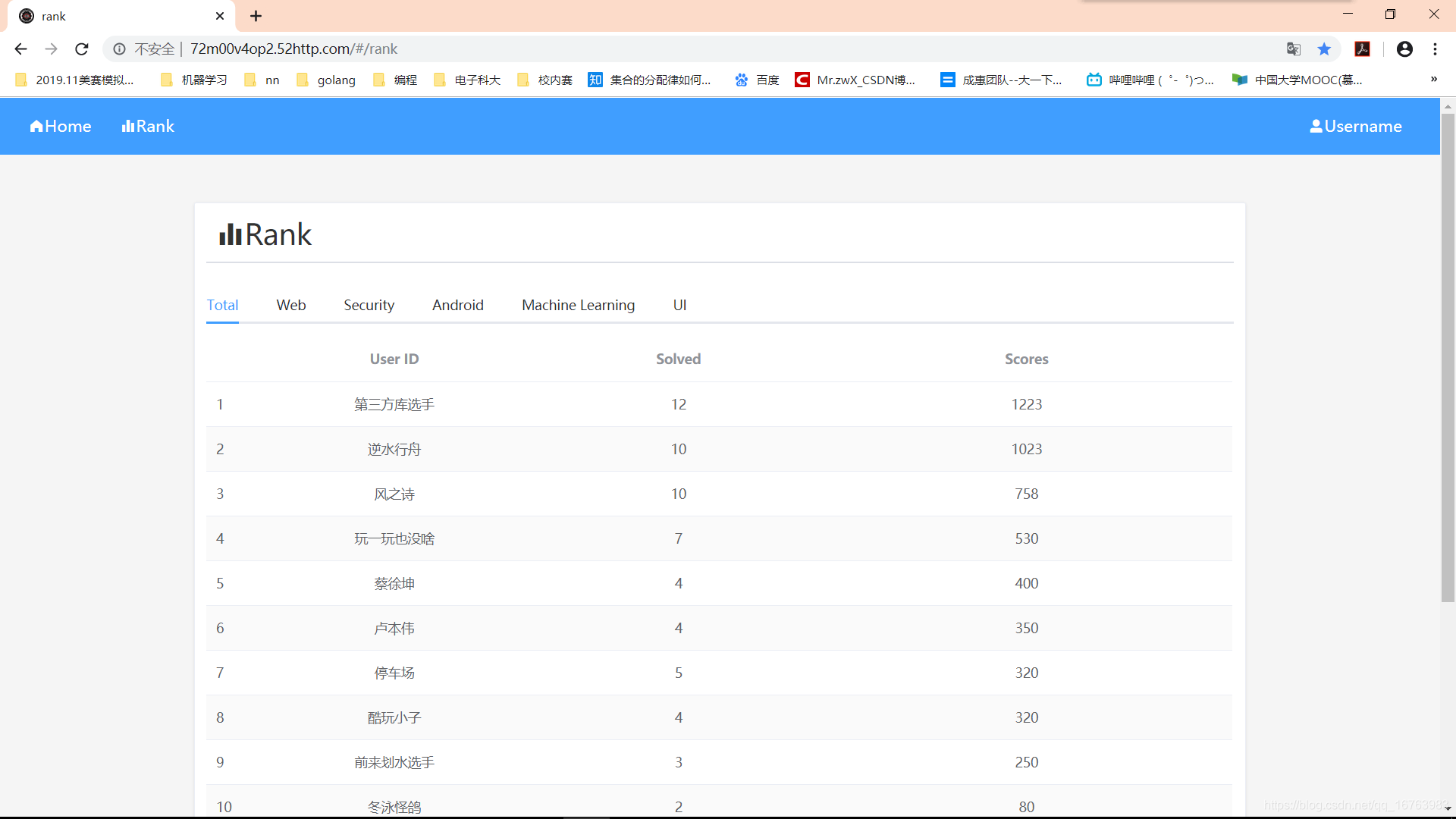
Task: Click the vertical page scrollbar
Action: 1448,356
